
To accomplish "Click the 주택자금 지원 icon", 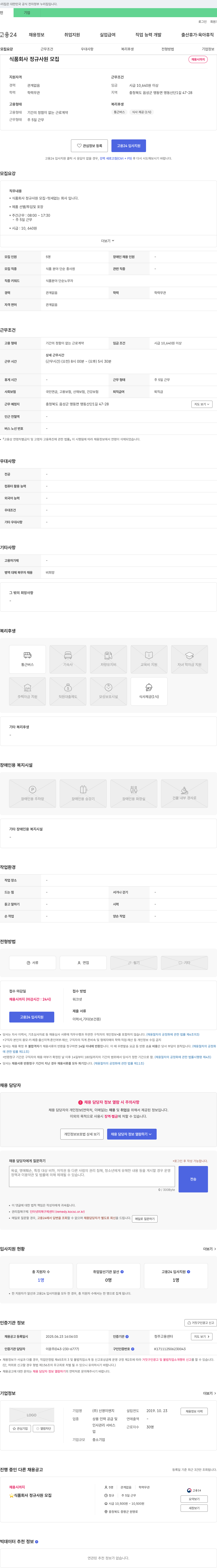I will [27, 691].
